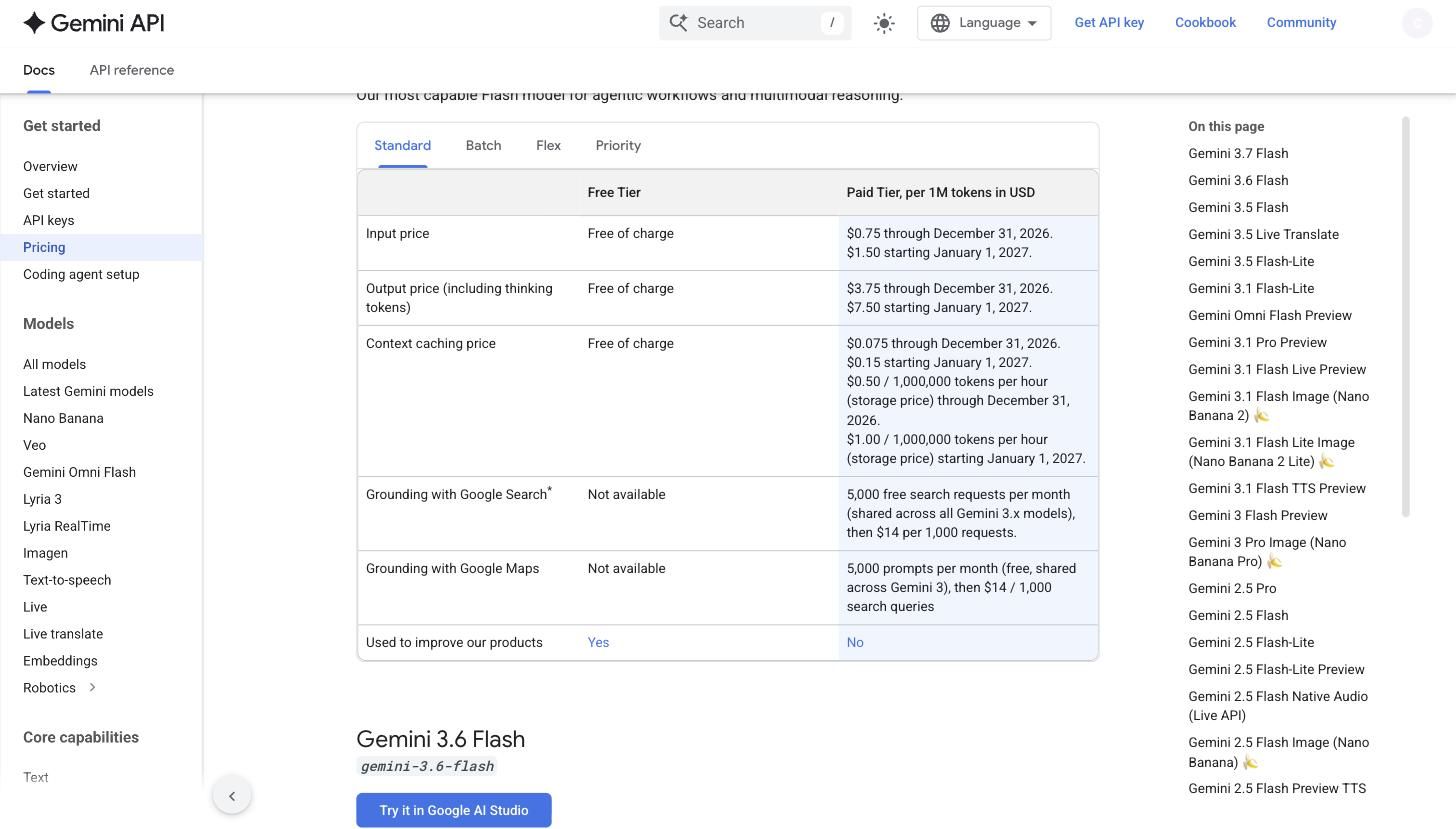Open Text-to-speech sidebar entry
This screenshot has width=1456, height=829.
click(67, 580)
